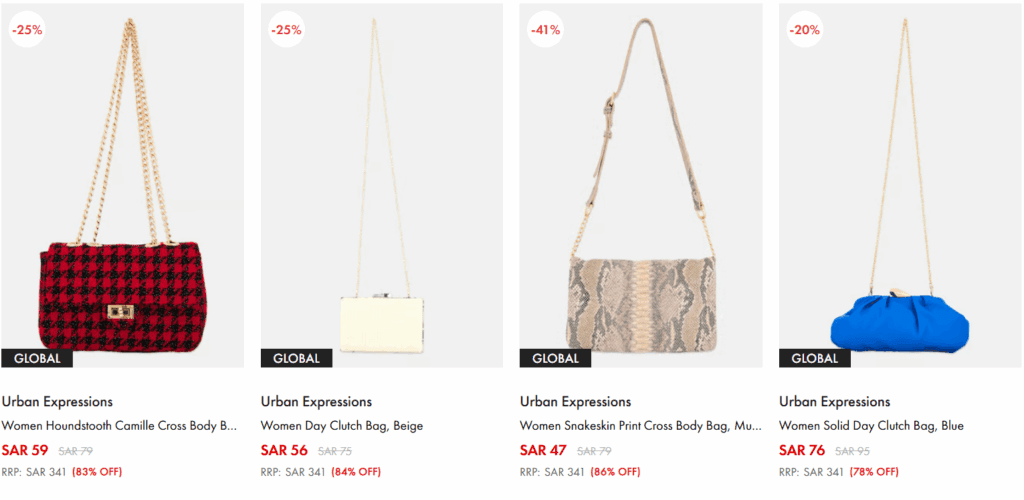Click the SAR 76 sale price
The image size is (1024, 500).
(x=802, y=450)
